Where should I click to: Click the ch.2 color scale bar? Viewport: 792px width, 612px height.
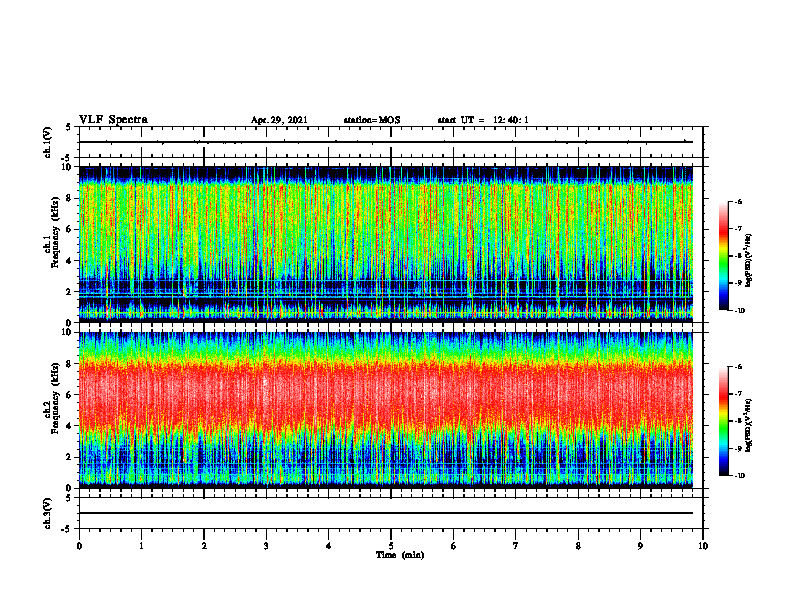click(x=723, y=421)
